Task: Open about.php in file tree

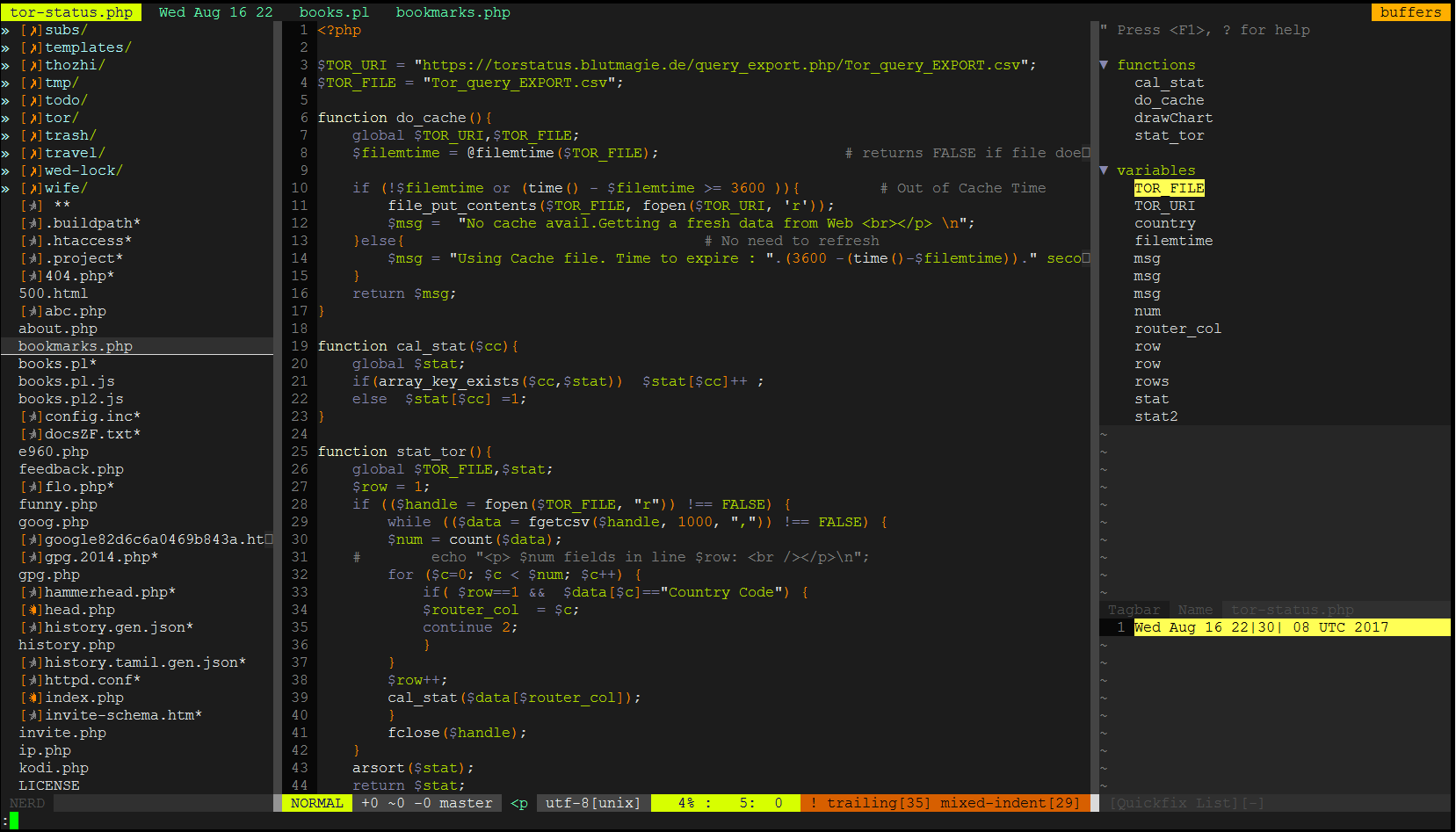Action: point(58,329)
